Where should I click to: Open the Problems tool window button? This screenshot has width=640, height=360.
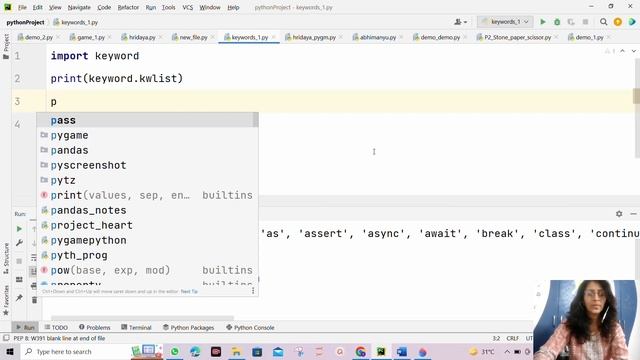pyautogui.click(x=95, y=327)
